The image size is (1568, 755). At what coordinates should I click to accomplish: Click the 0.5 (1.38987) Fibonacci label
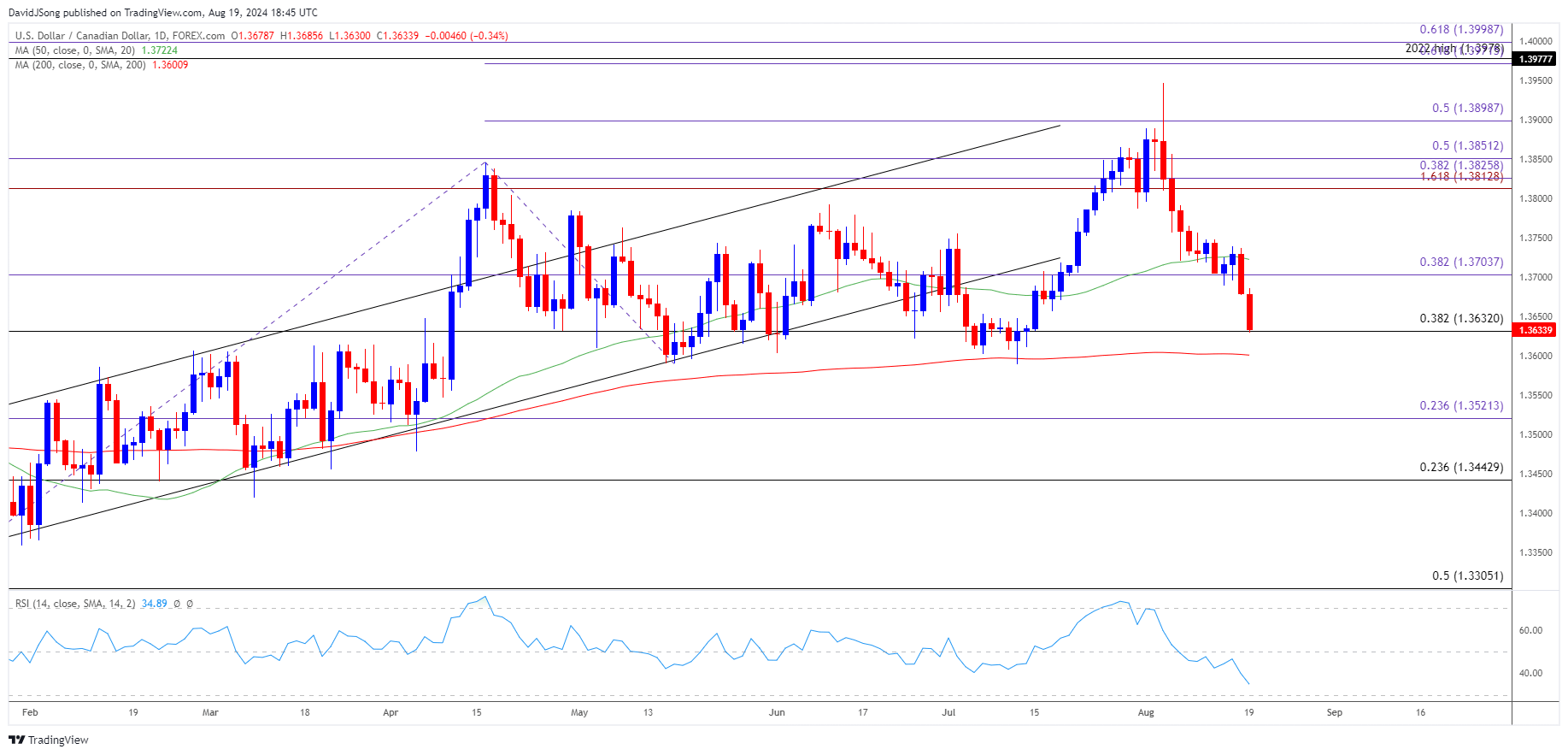pyautogui.click(x=1468, y=109)
